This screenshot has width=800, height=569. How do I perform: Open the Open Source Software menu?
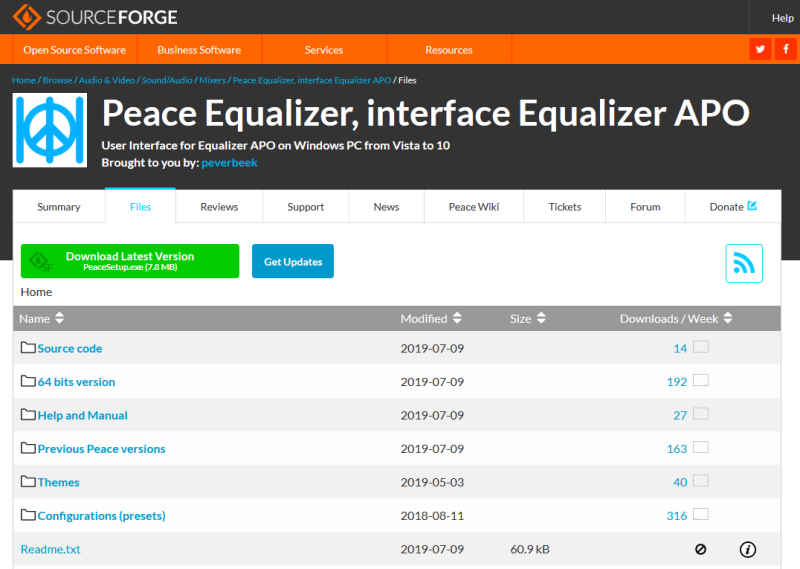coord(74,50)
